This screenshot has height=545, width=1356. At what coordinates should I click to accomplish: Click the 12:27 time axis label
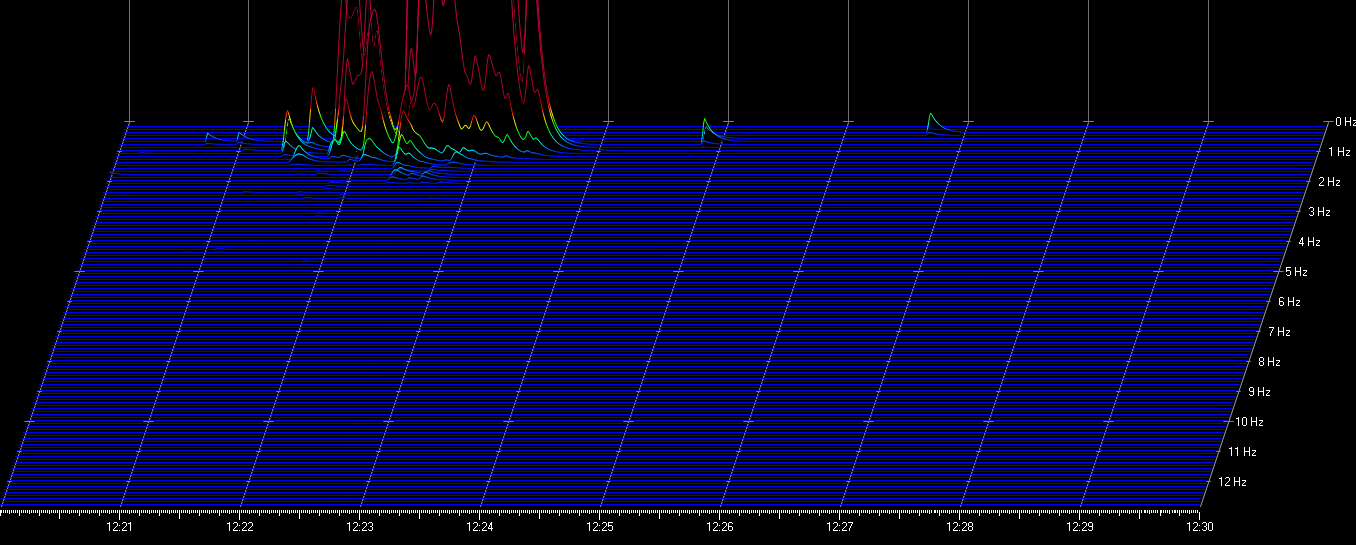click(840, 526)
